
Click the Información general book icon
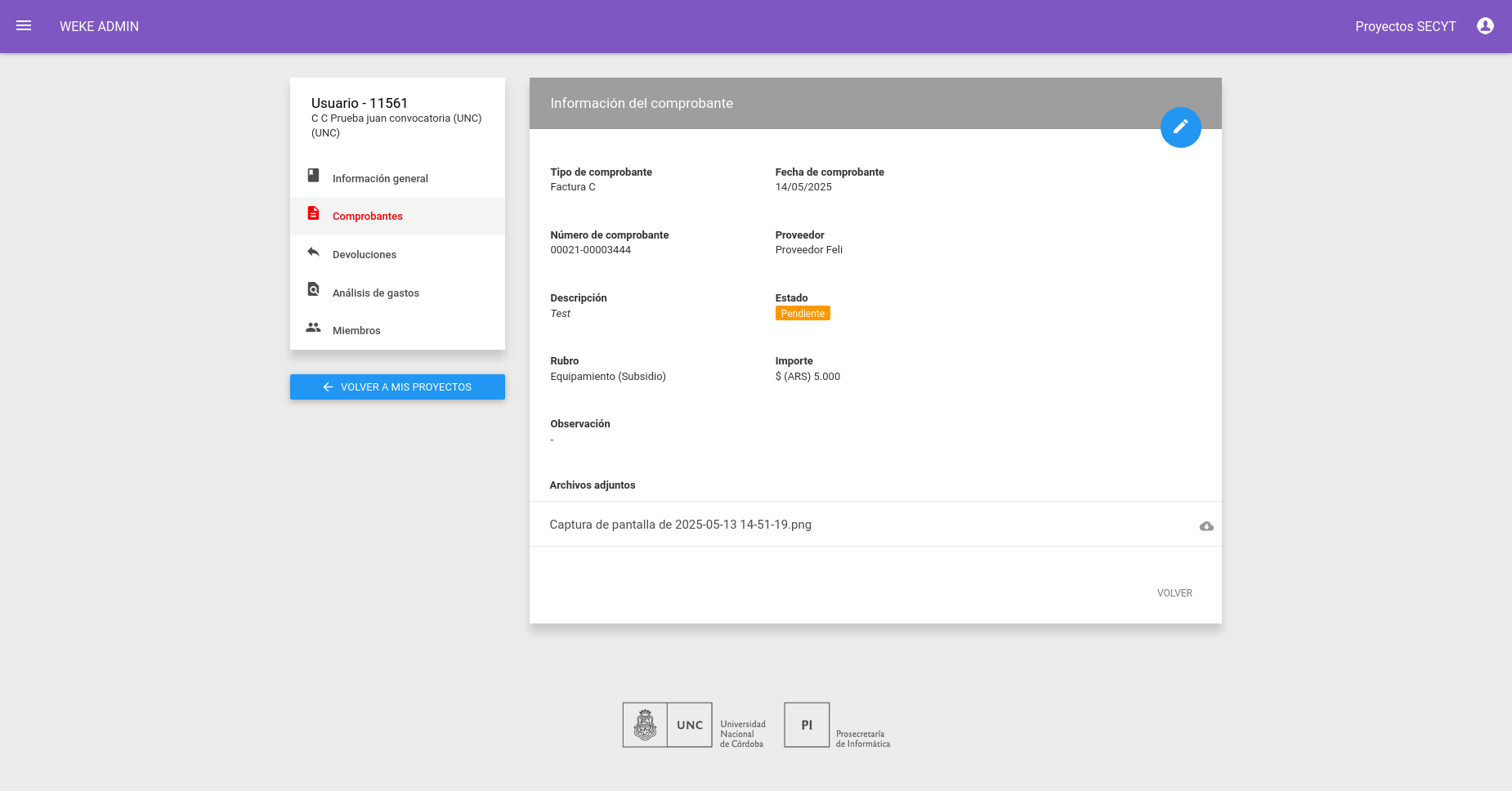pyautogui.click(x=313, y=176)
